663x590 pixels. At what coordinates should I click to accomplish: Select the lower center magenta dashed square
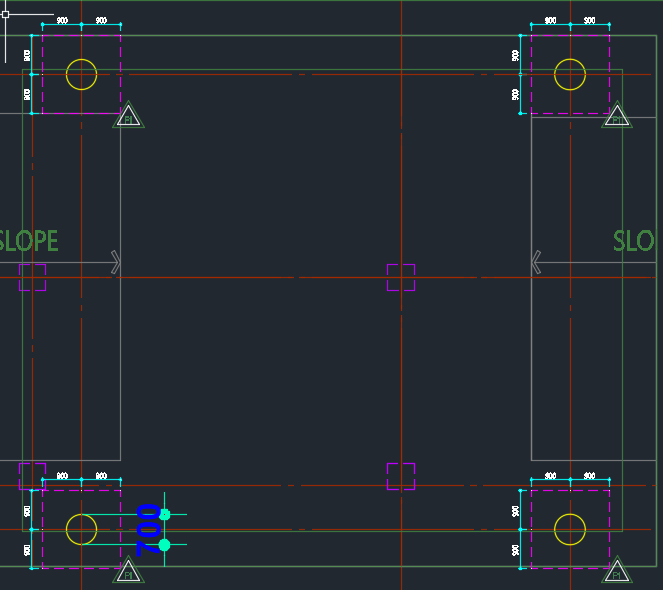(x=401, y=477)
